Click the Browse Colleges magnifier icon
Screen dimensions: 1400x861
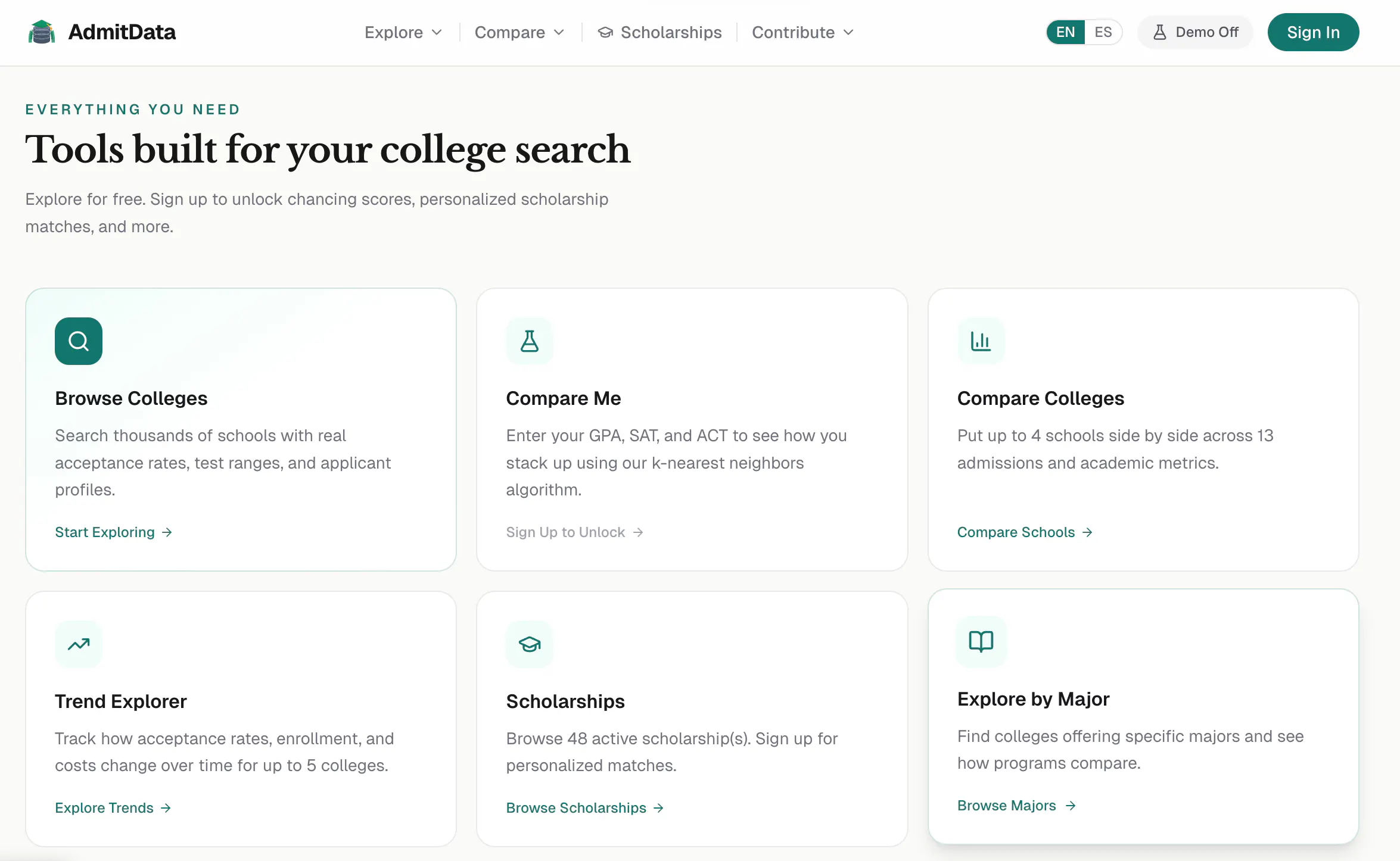point(79,341)
